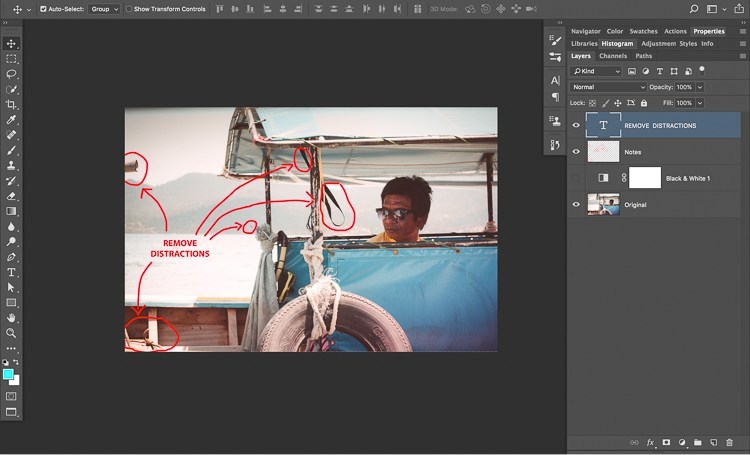Open the Normal blend mode dropdown

tap(608, 87)
